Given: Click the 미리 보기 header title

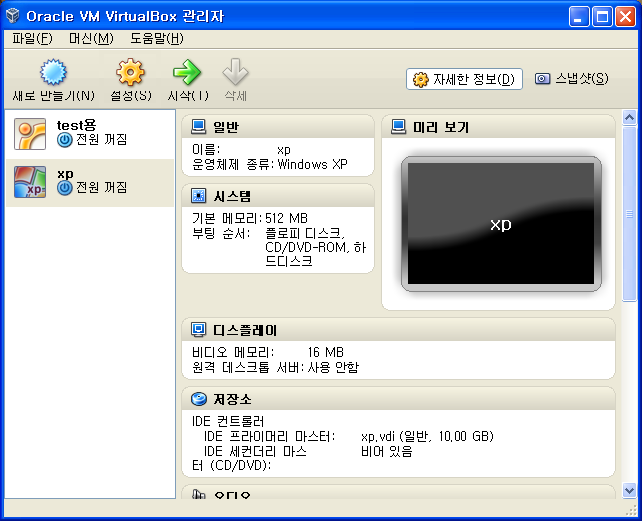Looking at the screenshot, I should click(x=441, y=127).
